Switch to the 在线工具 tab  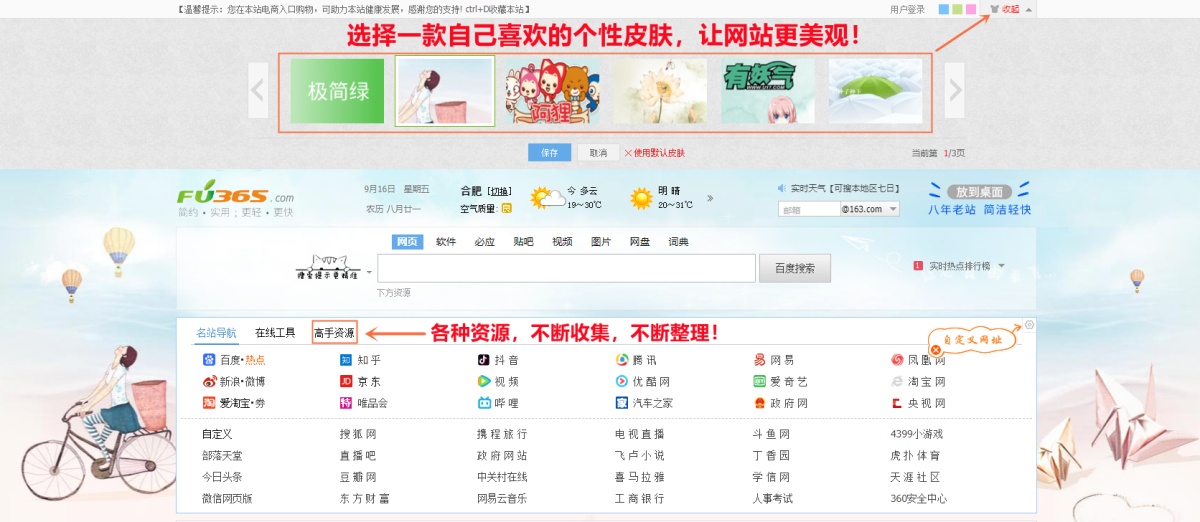coord(275,333)
